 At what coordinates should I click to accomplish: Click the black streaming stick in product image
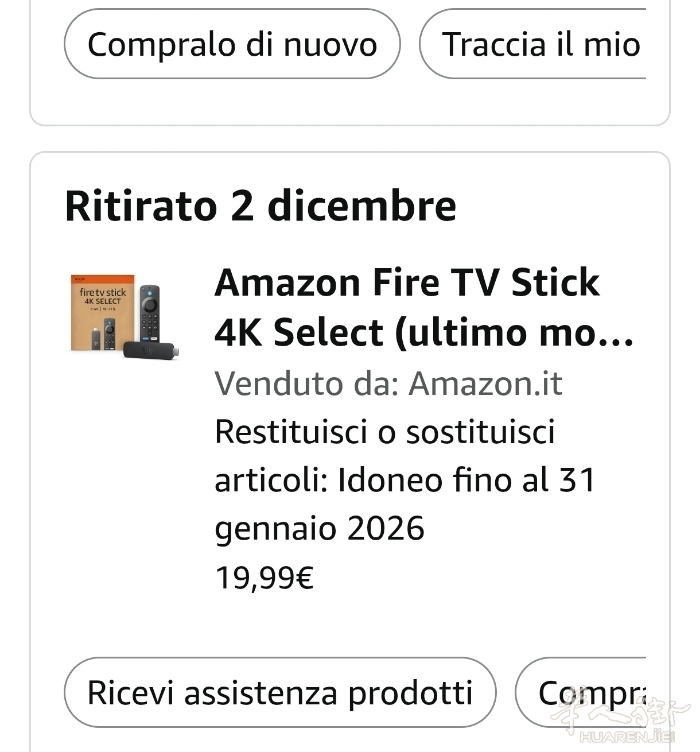[149, 349]
